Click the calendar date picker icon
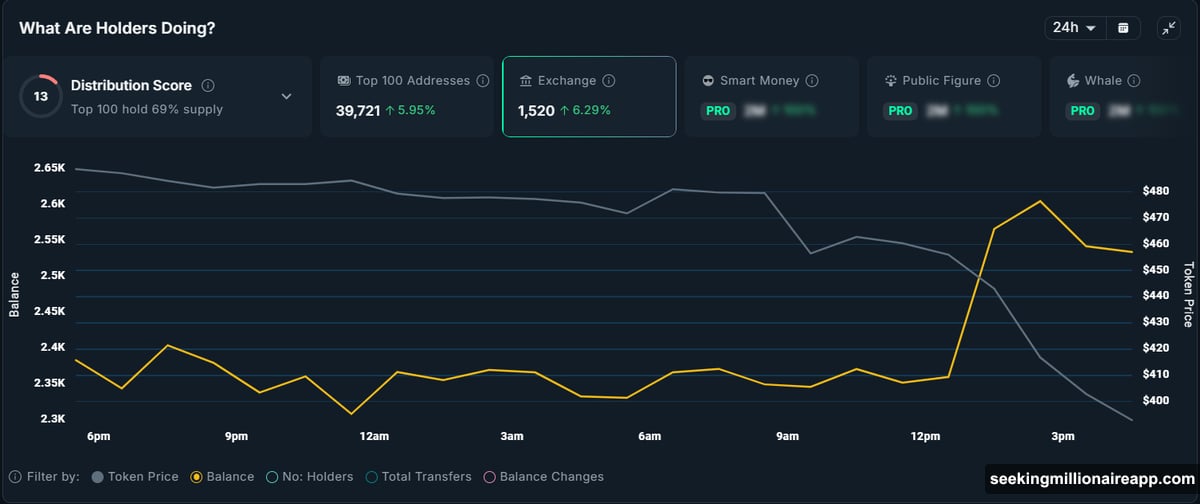The width and height of the screenshot is (1200, 504). 1123,28
